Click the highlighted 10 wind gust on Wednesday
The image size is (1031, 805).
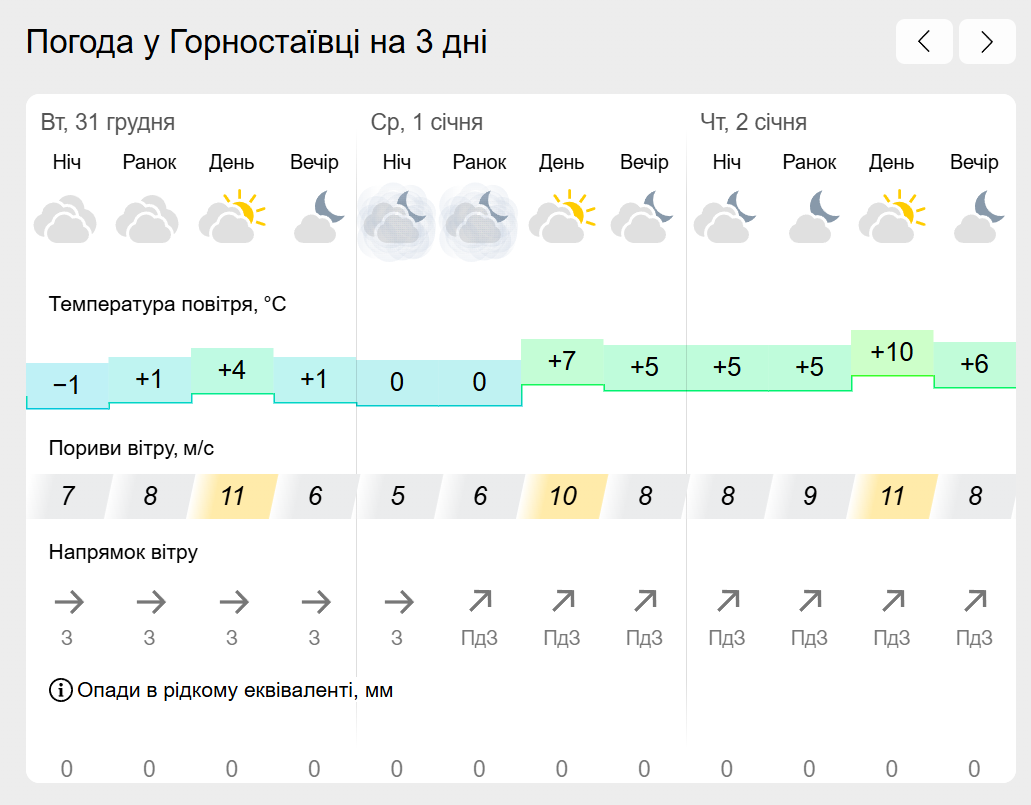tap(563, 496)
